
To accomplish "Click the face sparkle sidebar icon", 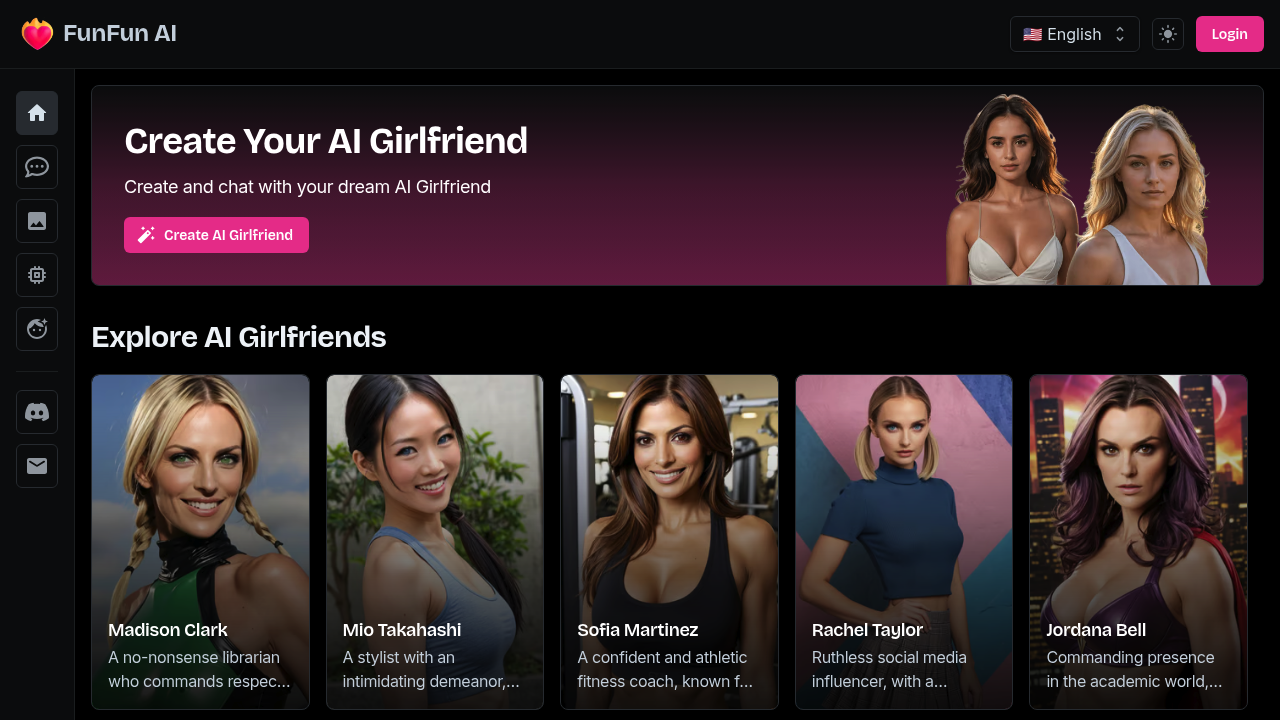I will (37, 329).
